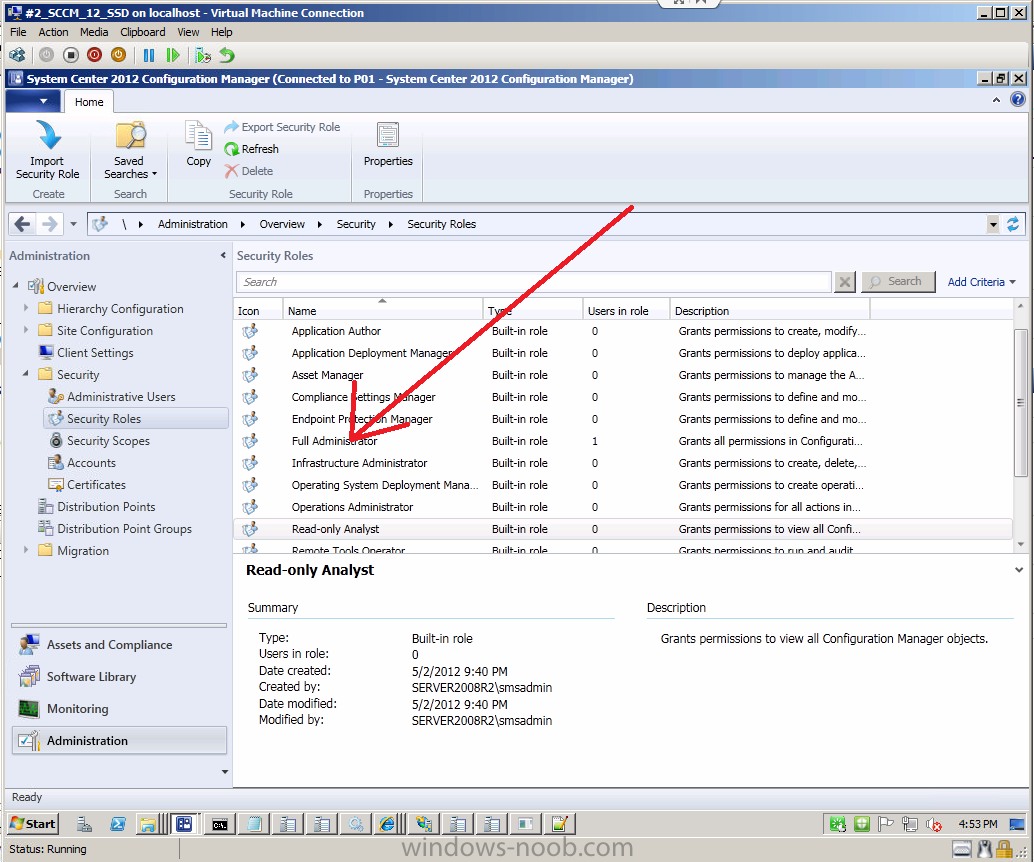Click the VM shut down red icon
1034x862 pixels.
click(95, 55)
